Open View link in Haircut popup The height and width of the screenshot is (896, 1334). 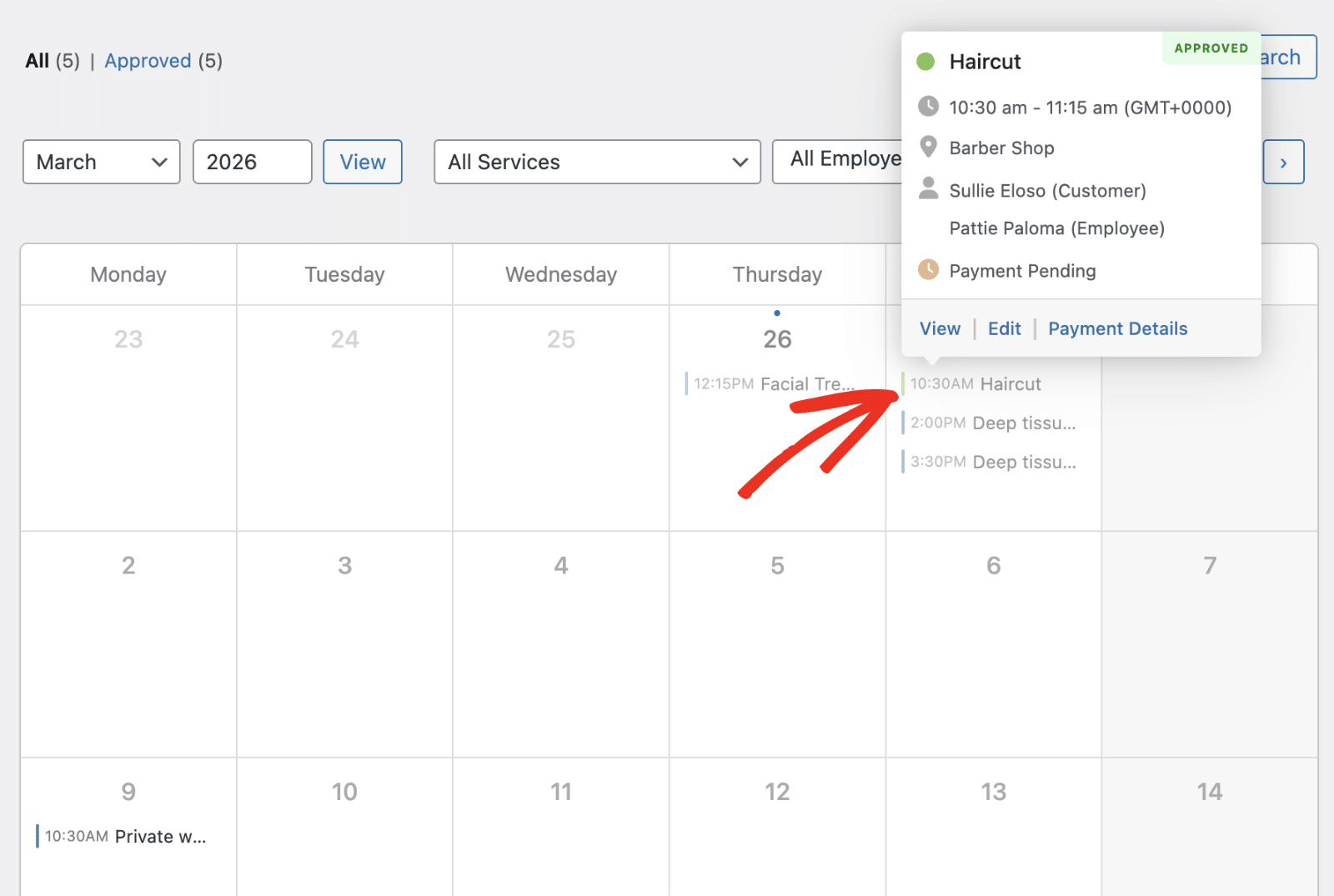tap(940, 328)
